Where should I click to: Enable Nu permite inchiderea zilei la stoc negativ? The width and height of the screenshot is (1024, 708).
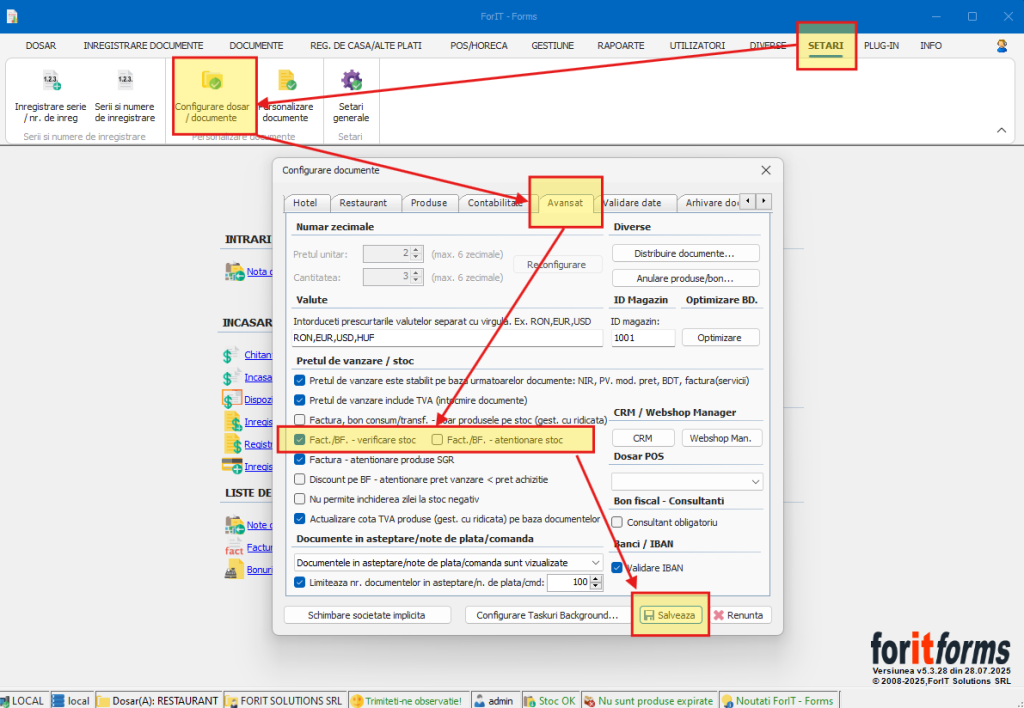[300, 499]
